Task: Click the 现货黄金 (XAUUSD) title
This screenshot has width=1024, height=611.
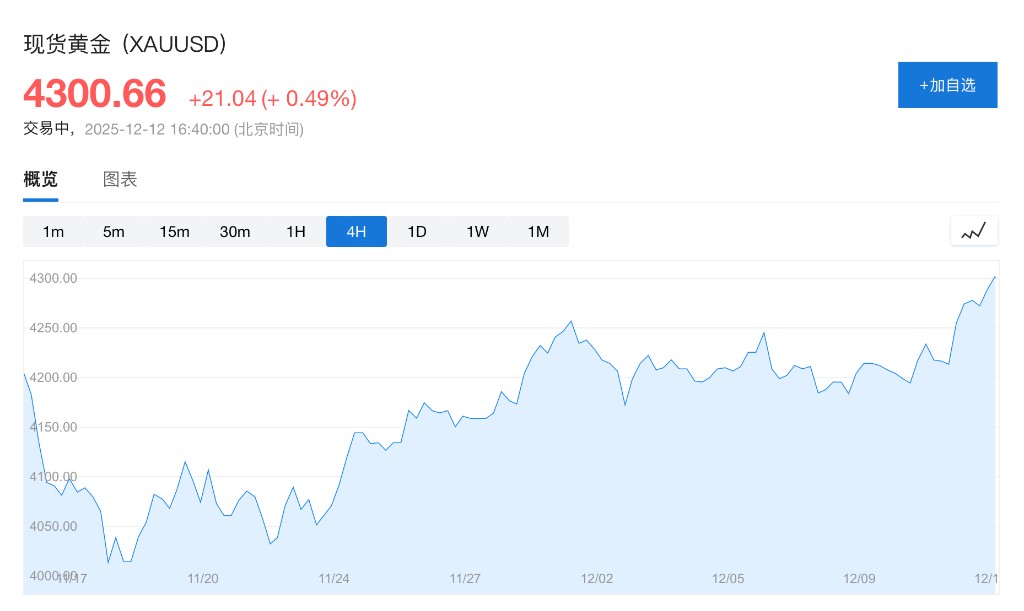Action: (125, 44)
